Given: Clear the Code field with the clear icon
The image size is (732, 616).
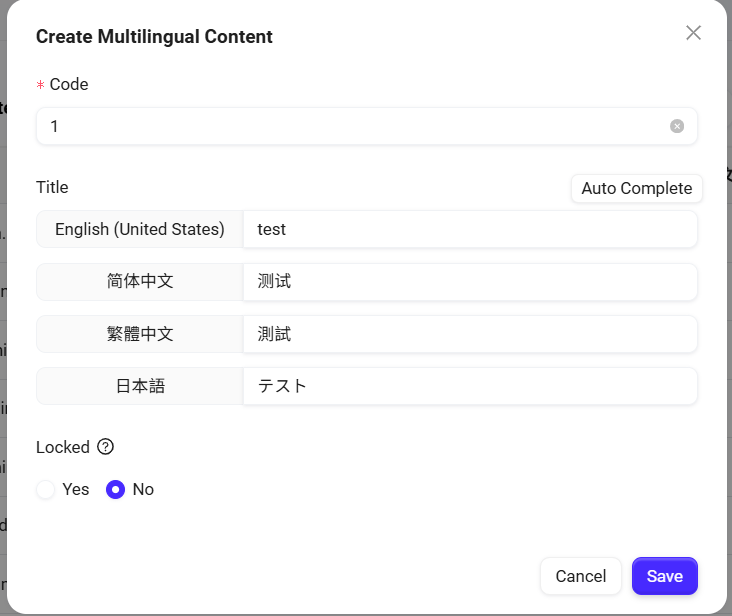Looking at the screenshot, I should coord(677,126).
